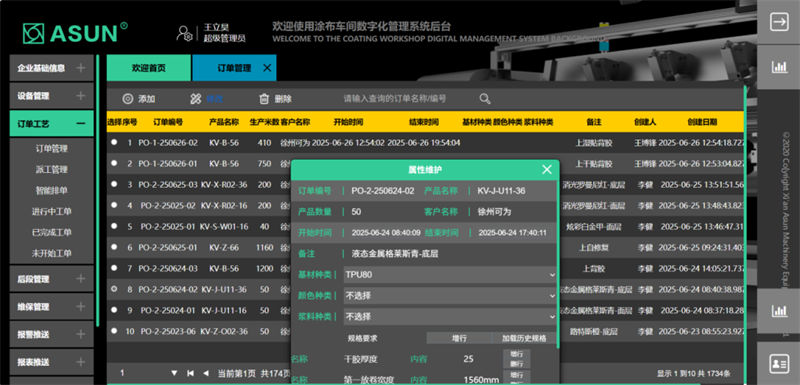The height and width of the screenshot is (385, 800).
Task: Select radio button for row PO-2-25023-06
Action: click(114, 330)
